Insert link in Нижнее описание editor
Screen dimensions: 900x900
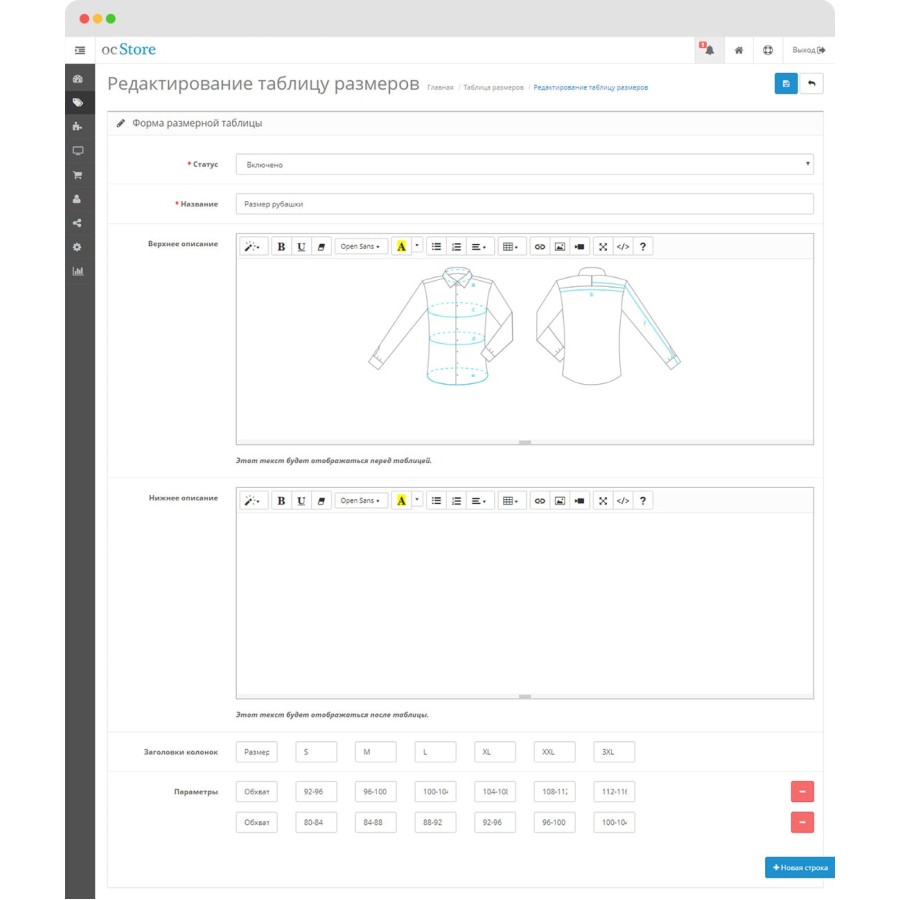540,501
